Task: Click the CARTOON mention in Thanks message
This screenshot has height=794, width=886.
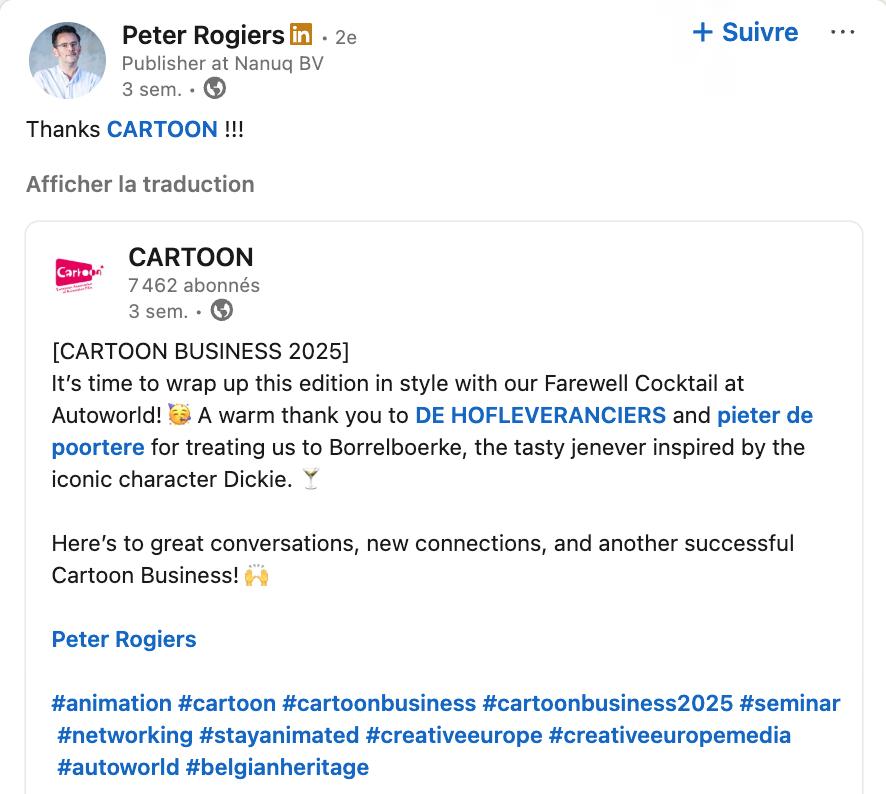Action: (162, 129)
